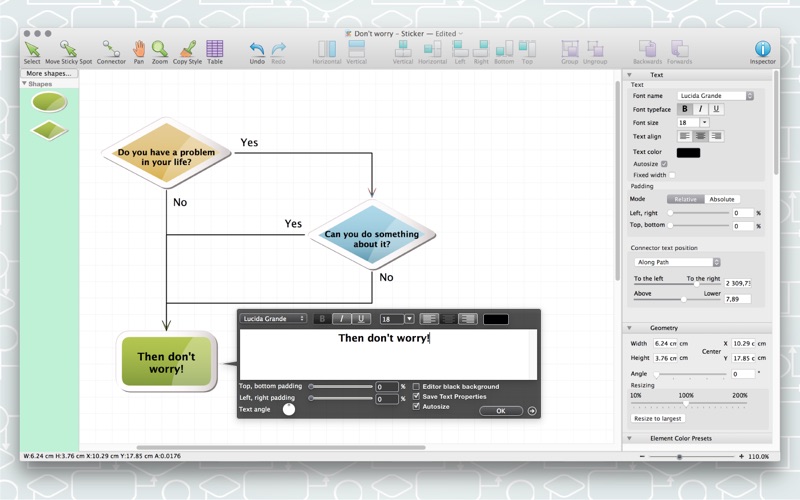Align text right in Inspector
Viewport: 800px width, 500px height.
click(x=716, y=136)
